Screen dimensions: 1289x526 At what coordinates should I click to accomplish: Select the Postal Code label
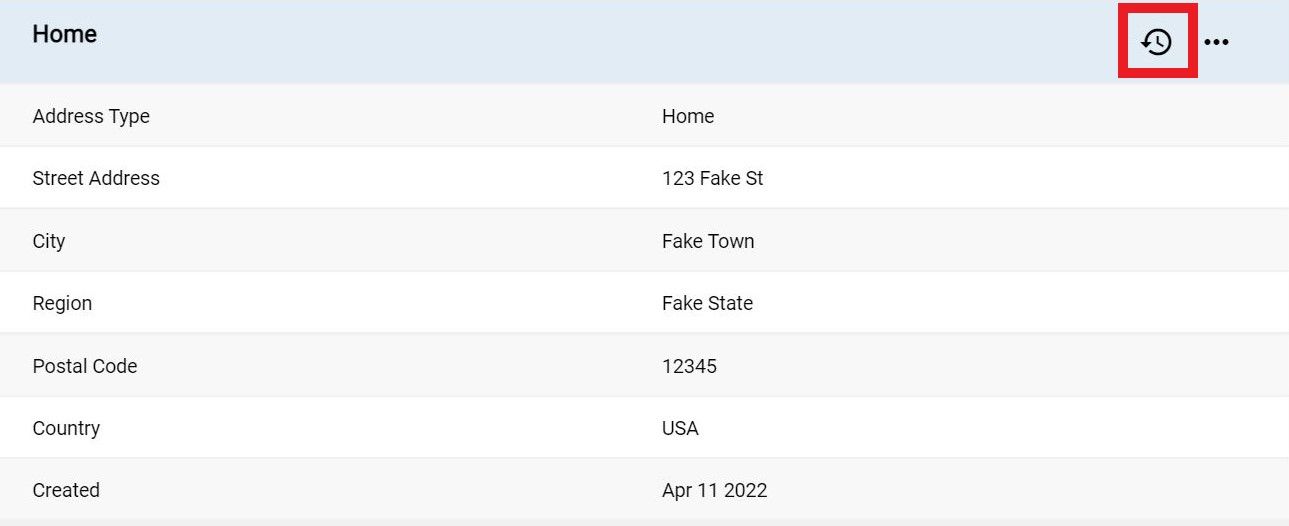pos(85,366)
